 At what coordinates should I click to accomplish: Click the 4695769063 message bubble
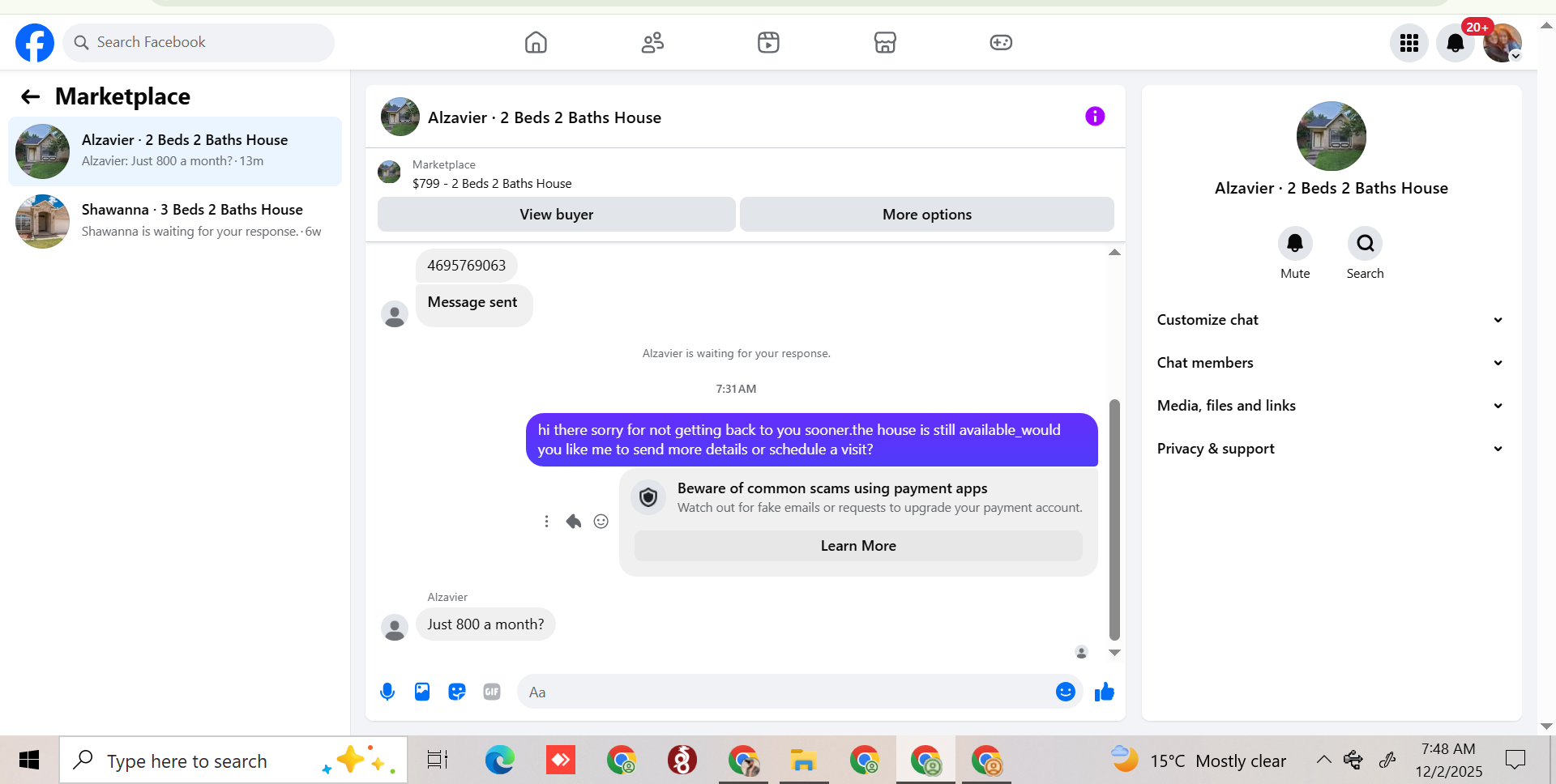pyautogui.click(x=466, y=266)
